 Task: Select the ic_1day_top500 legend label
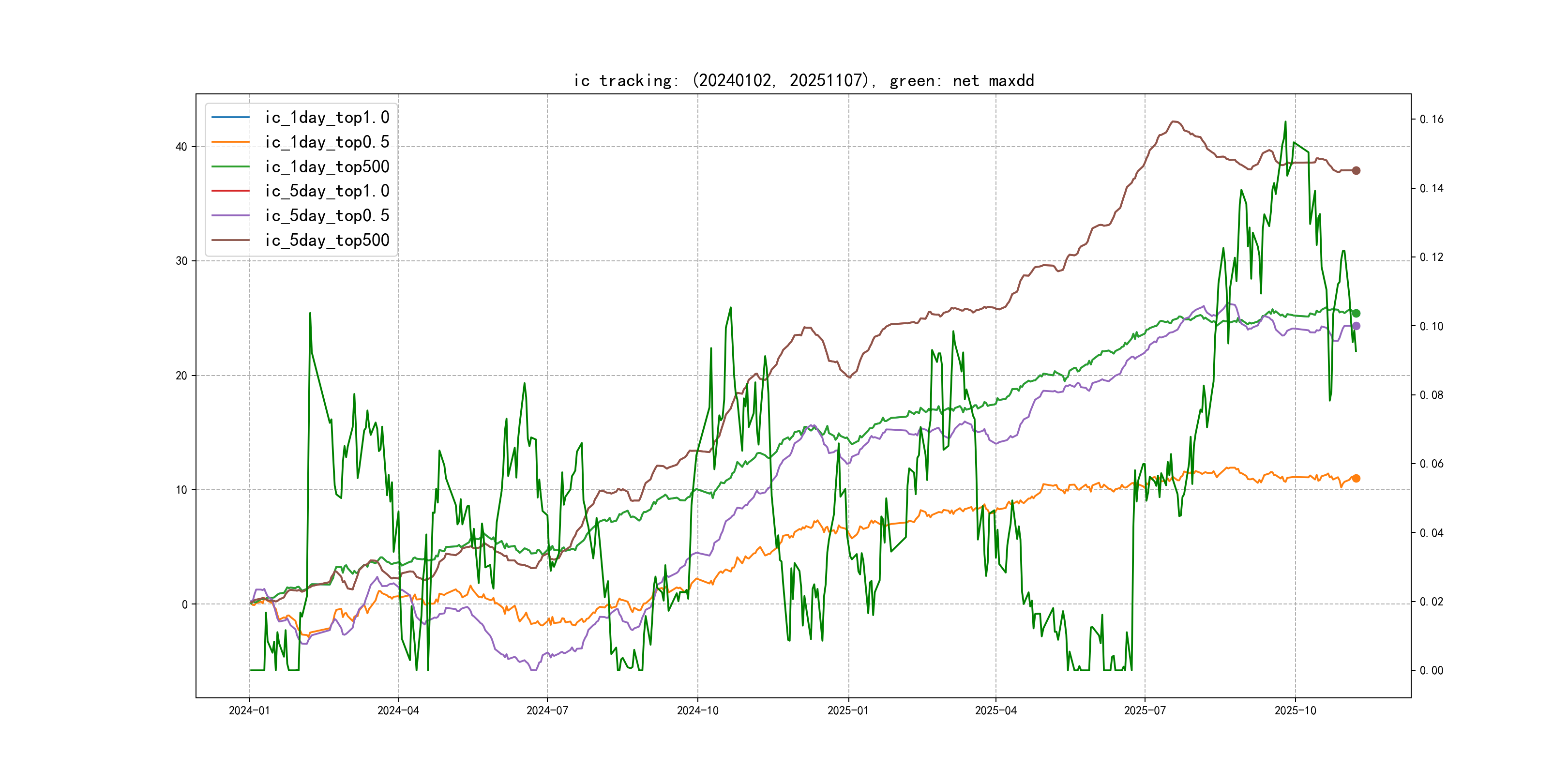click(x=327, y=166)
